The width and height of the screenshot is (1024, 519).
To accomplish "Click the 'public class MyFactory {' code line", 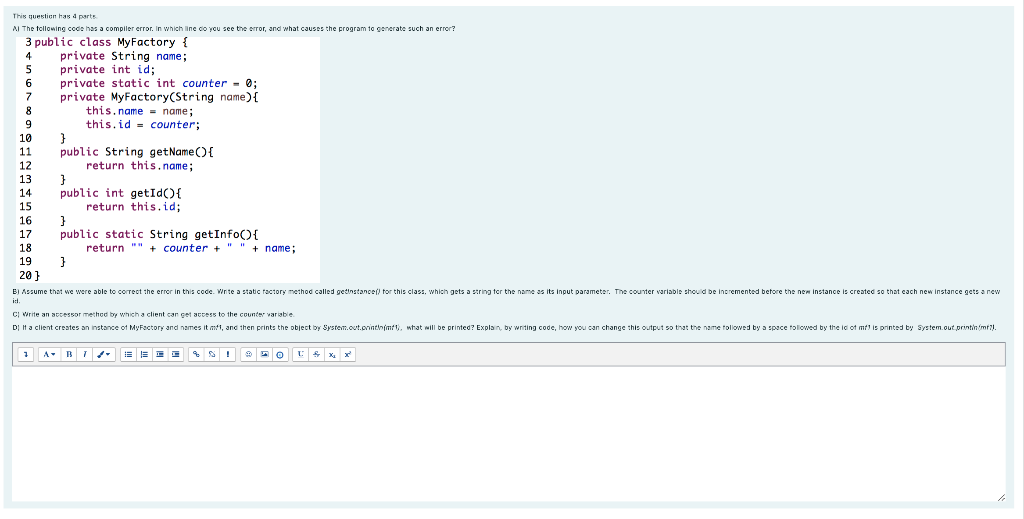I will (x=111, y=42).
